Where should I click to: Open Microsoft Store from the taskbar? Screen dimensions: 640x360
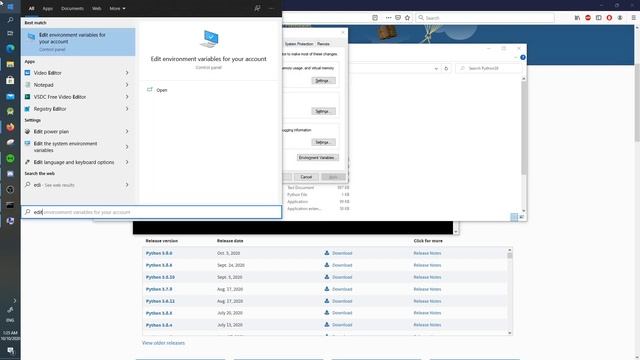pyautogui.click(x=10, y=80)
